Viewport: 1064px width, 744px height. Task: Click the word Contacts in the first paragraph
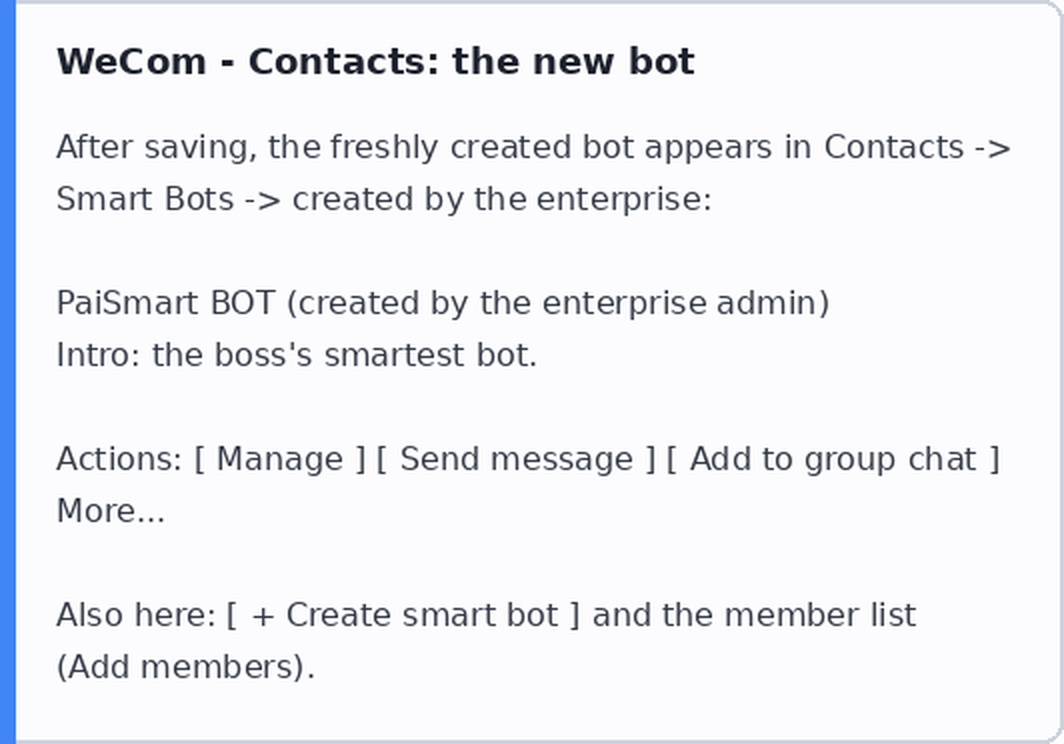(894, 147)
